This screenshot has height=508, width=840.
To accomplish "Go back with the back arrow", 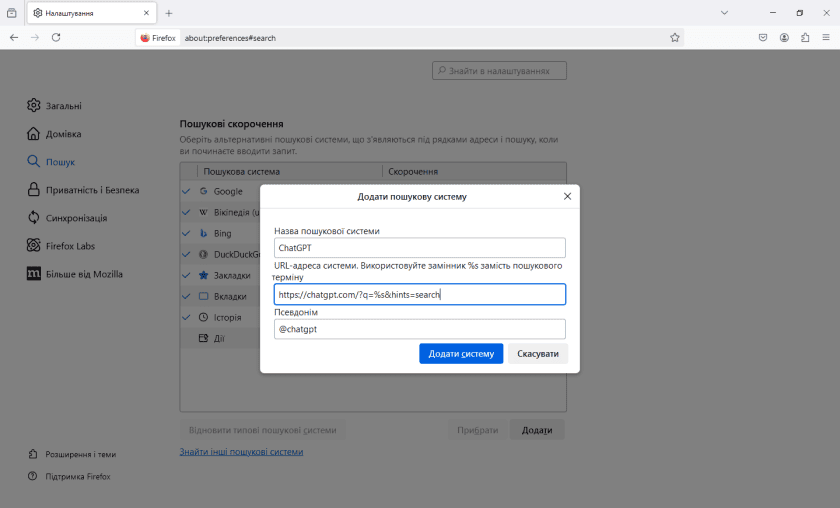I will 14,38.
